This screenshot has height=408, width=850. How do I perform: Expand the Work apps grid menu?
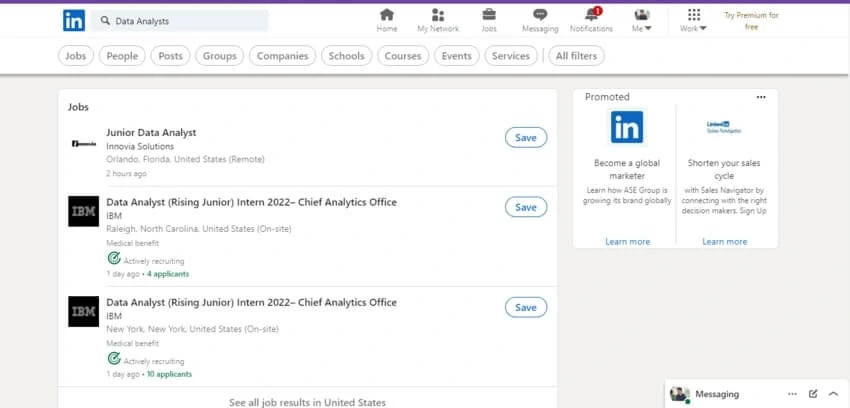pos(693,21)
